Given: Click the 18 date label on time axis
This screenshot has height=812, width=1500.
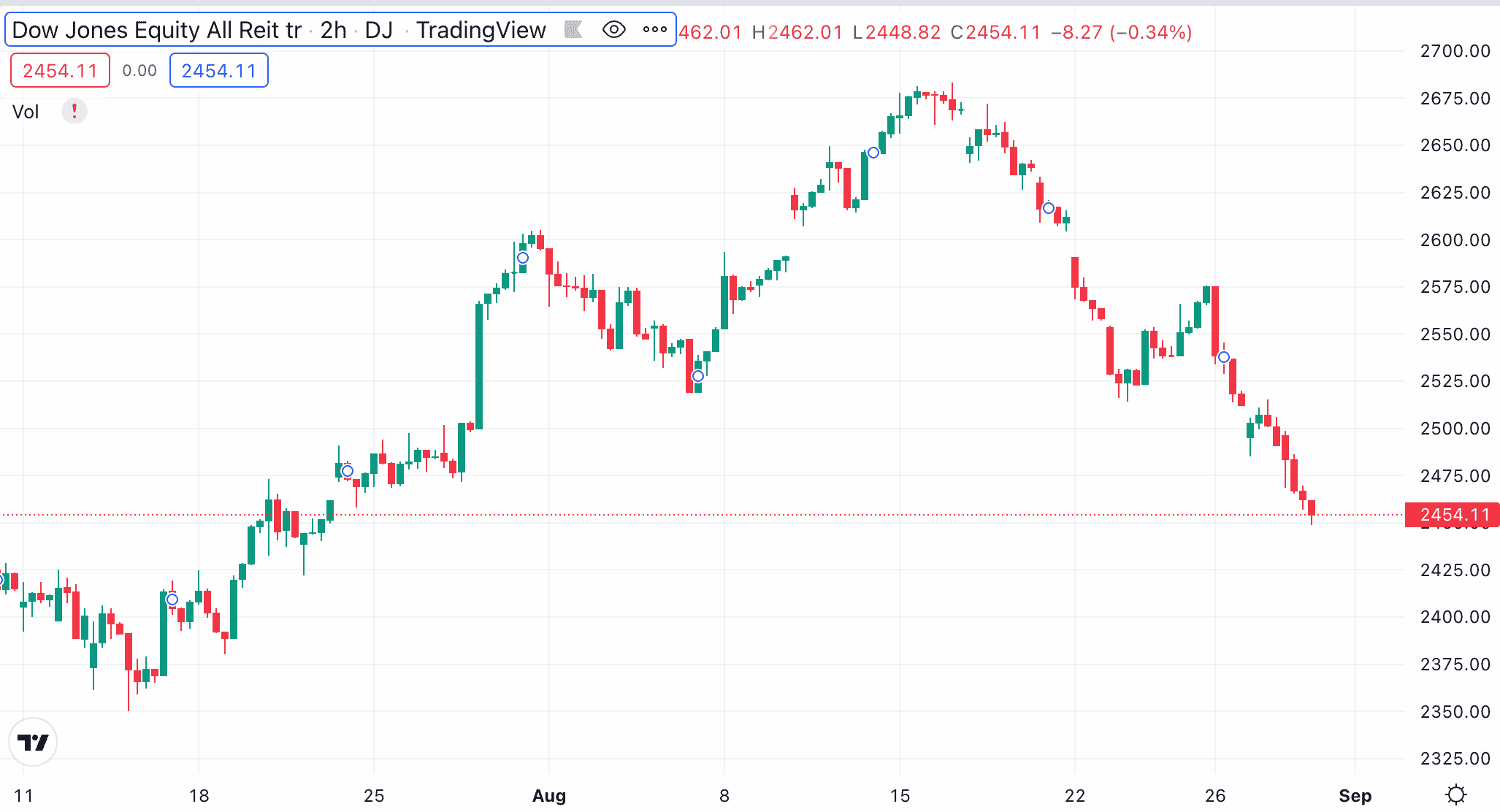Looking at the screenshot, I should 199,795.
